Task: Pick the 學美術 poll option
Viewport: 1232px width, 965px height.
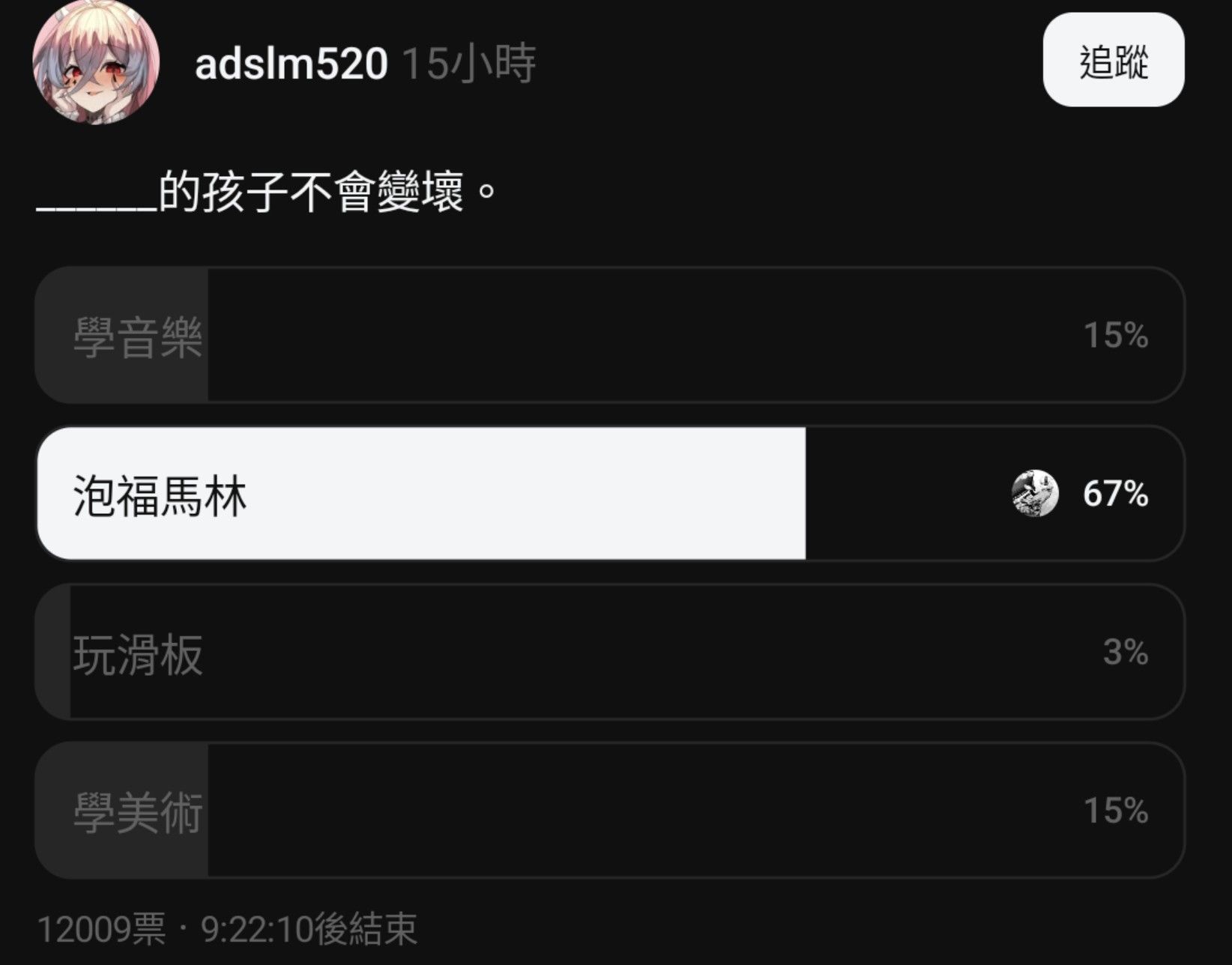Action: click(x=610, y=811)
